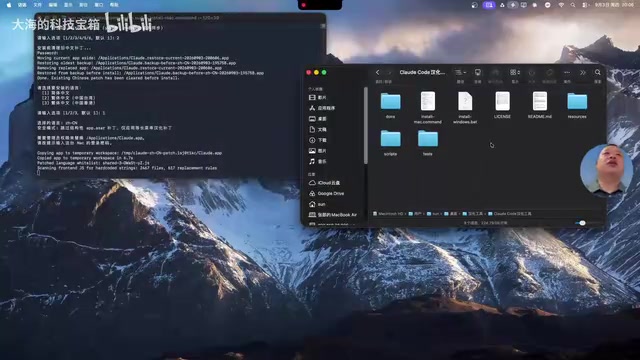The image size is (640, 360).
Task: Go back in Finder window
Action: 378,72
